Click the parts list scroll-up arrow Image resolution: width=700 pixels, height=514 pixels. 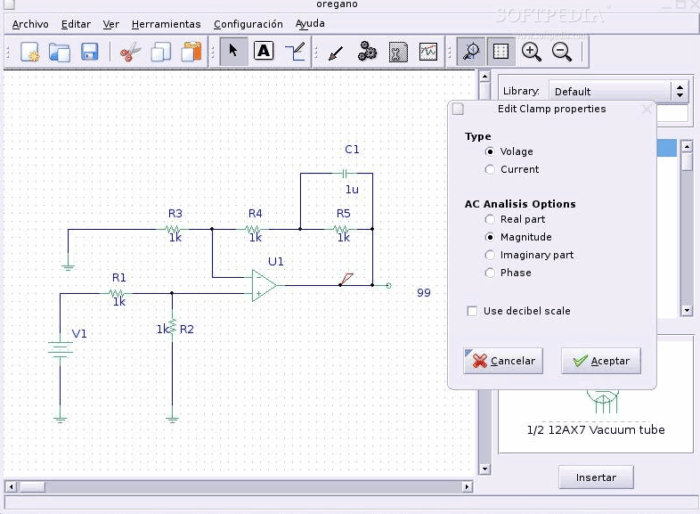[687, 146]
